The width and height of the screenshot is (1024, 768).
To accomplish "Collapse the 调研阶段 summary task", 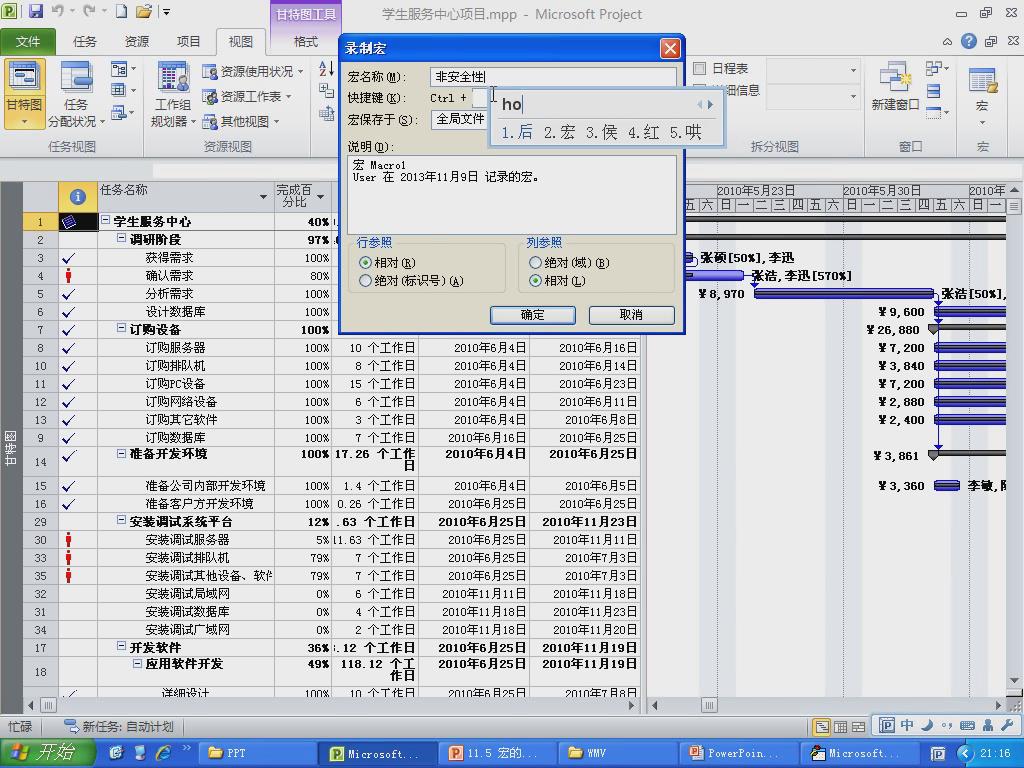I will click(x=121, y=238).
